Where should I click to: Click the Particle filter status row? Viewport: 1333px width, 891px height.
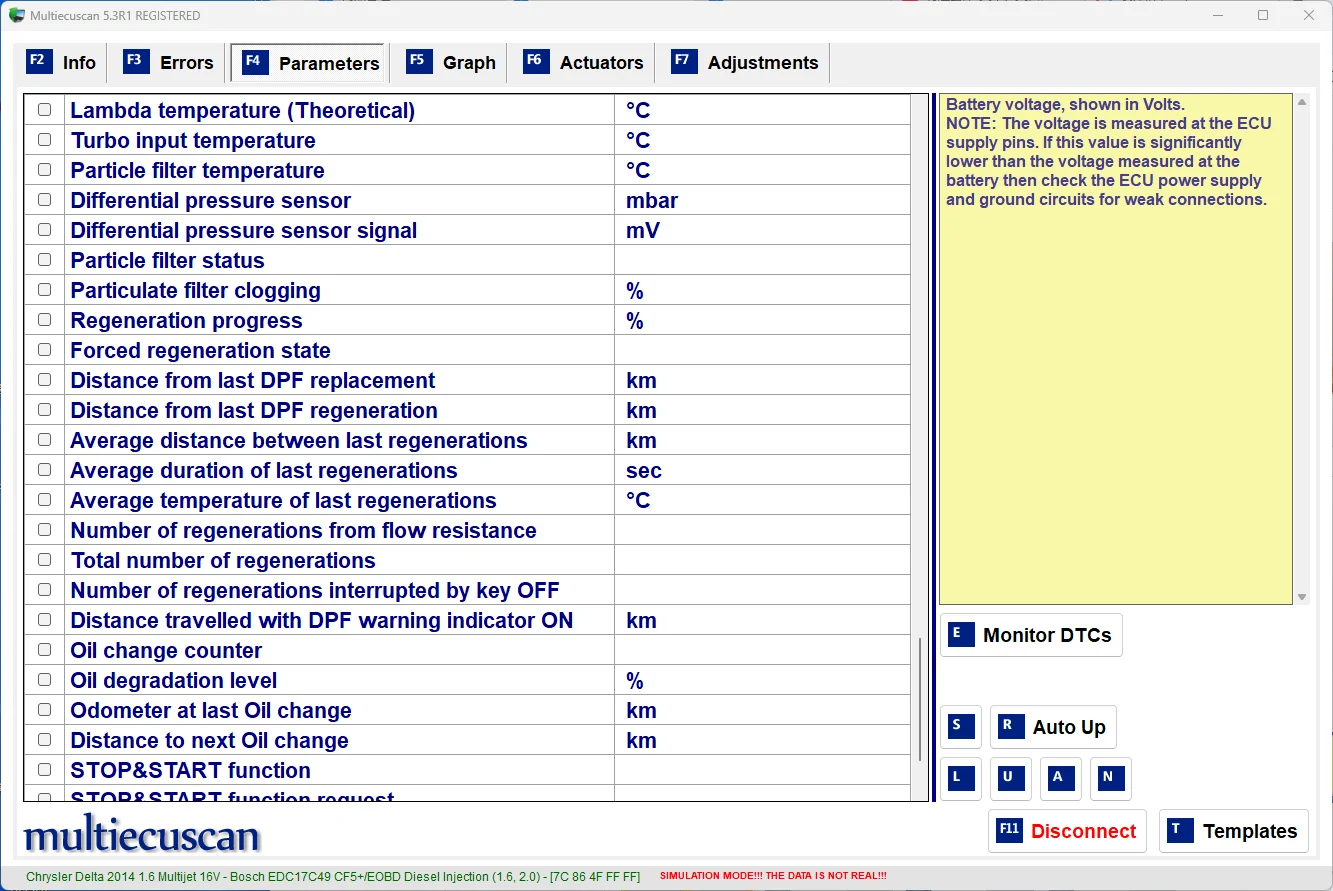pos(467,260)
